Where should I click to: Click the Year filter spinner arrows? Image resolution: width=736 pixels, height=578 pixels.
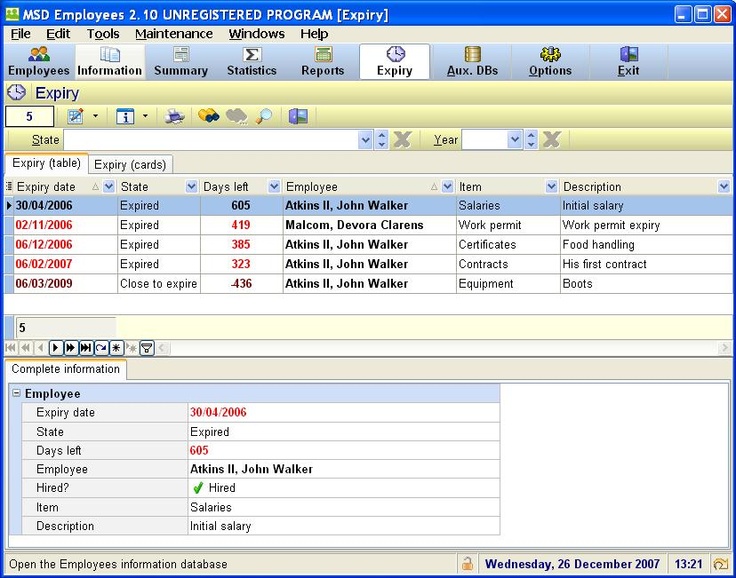coord(531,139)
